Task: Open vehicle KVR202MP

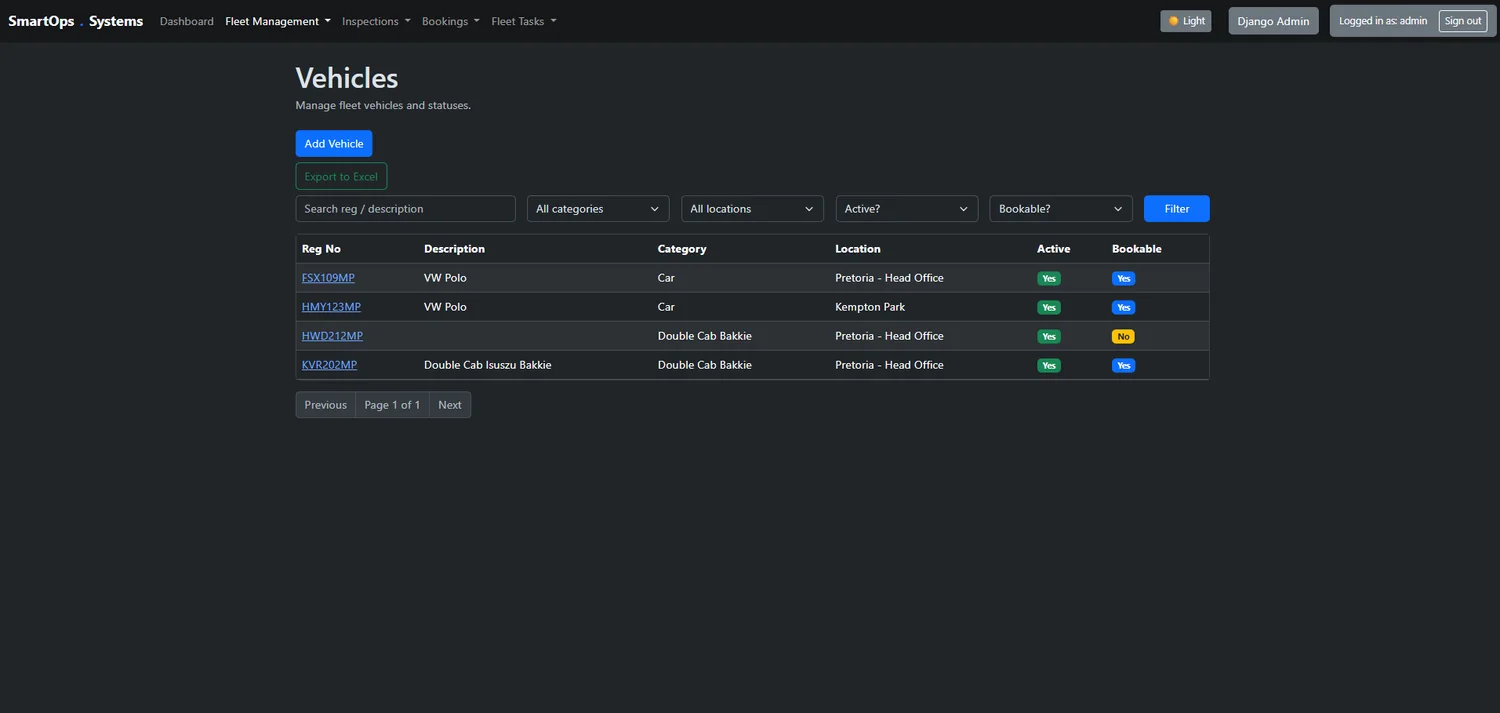Action: click(329, 365)
